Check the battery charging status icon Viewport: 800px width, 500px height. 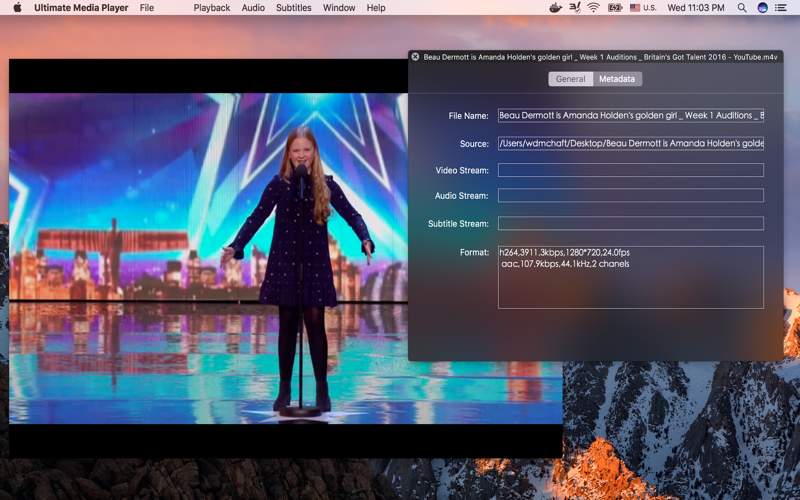tap(615, 8)
